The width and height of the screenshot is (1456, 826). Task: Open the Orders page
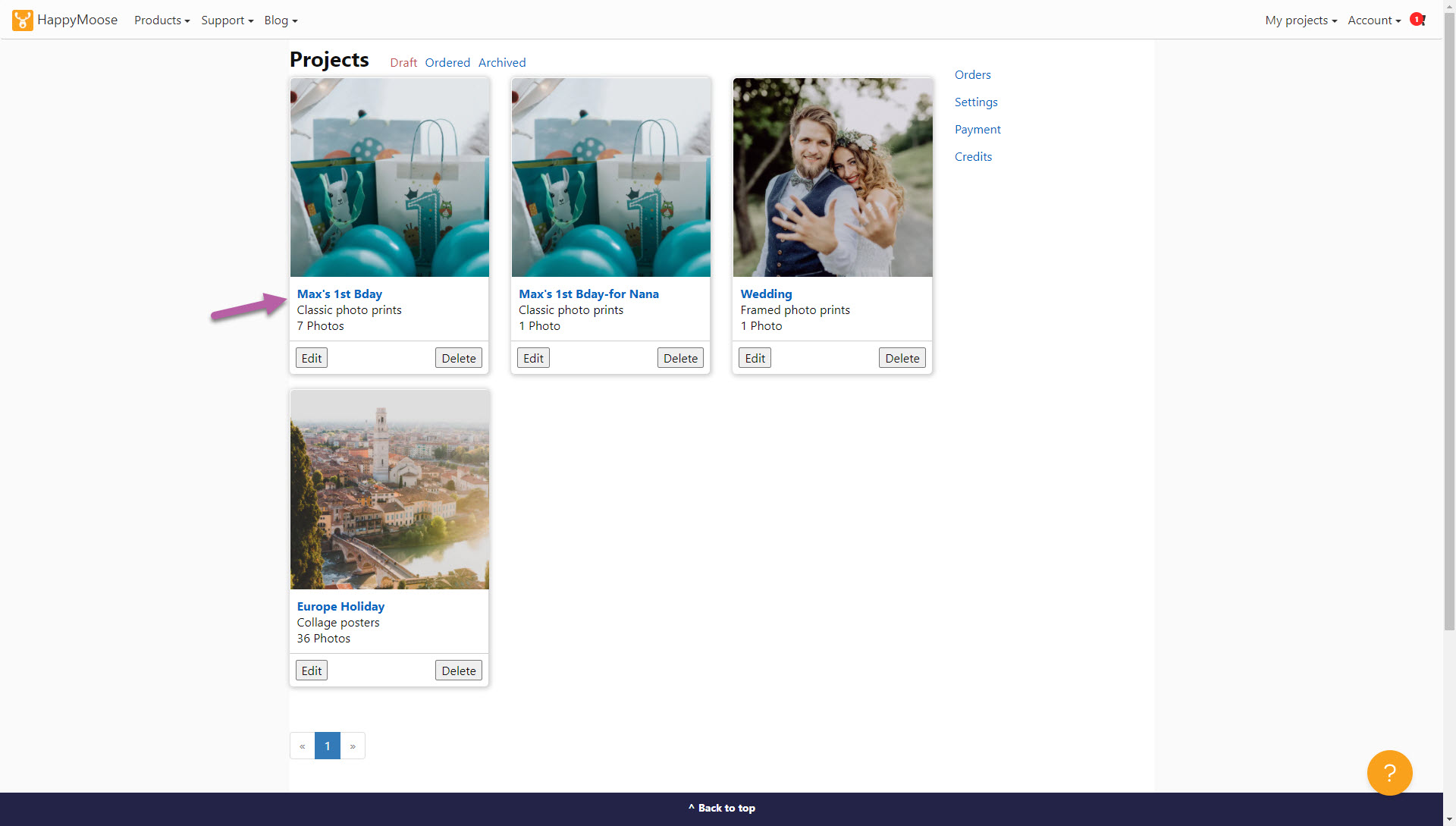pos(972,74)
